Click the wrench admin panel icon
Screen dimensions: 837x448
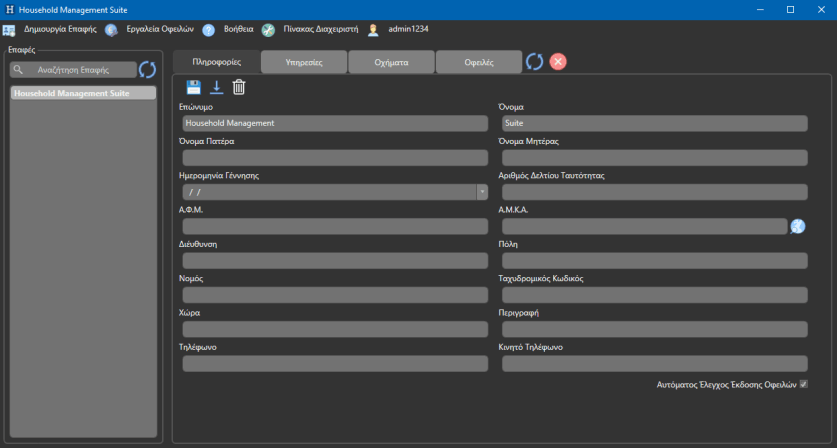(268, 30)
